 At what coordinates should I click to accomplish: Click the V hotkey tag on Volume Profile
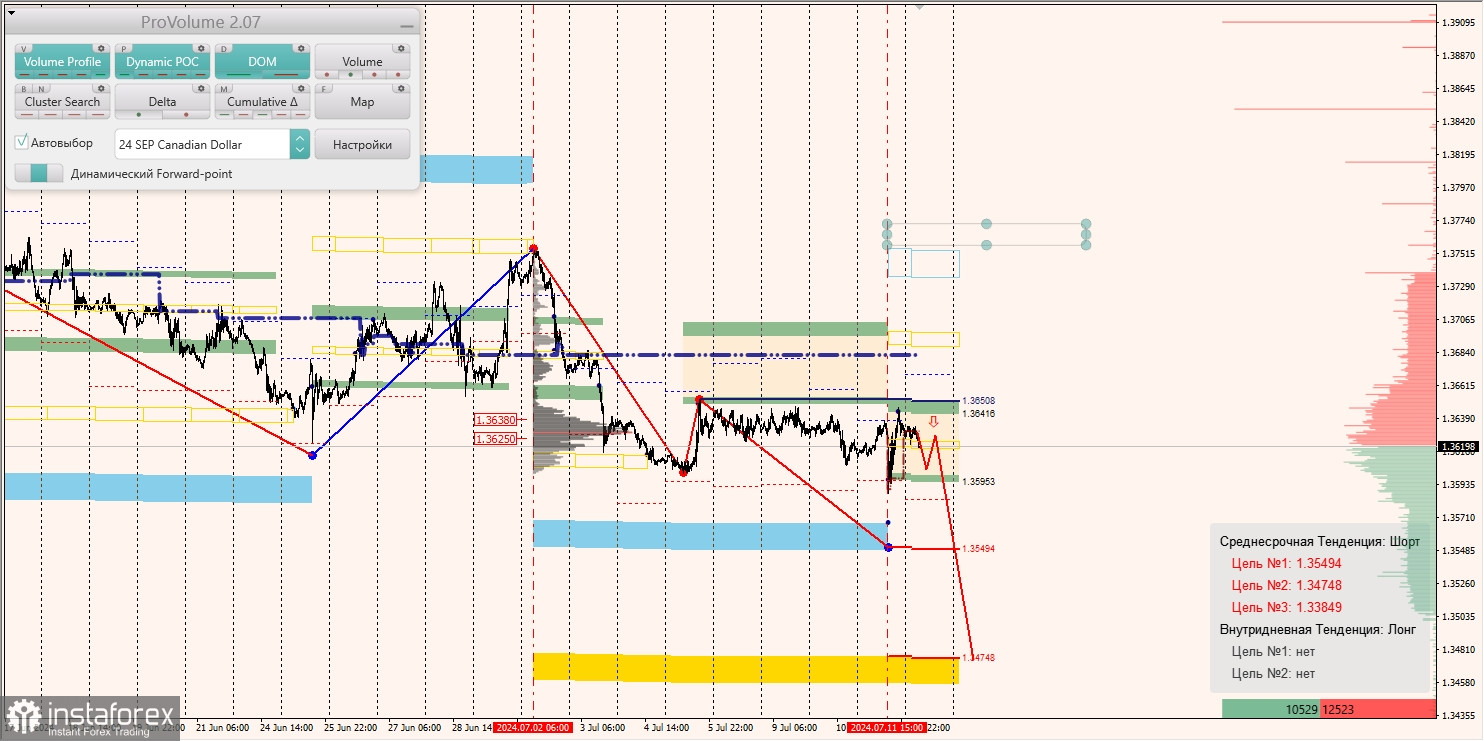tap(24, 49)
